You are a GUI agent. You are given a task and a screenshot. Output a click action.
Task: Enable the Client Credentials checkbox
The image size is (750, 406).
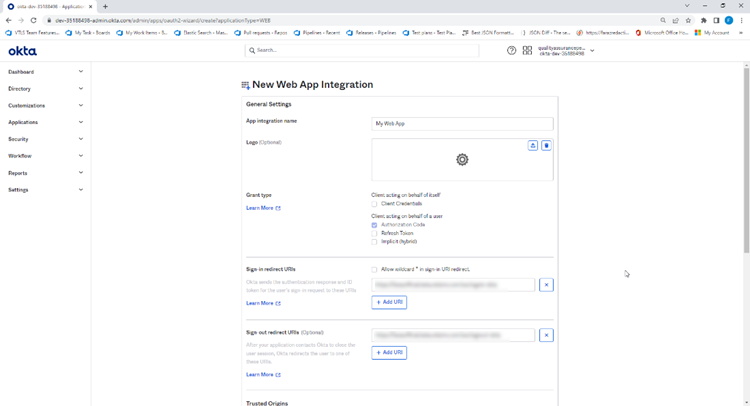click(374, 204)
